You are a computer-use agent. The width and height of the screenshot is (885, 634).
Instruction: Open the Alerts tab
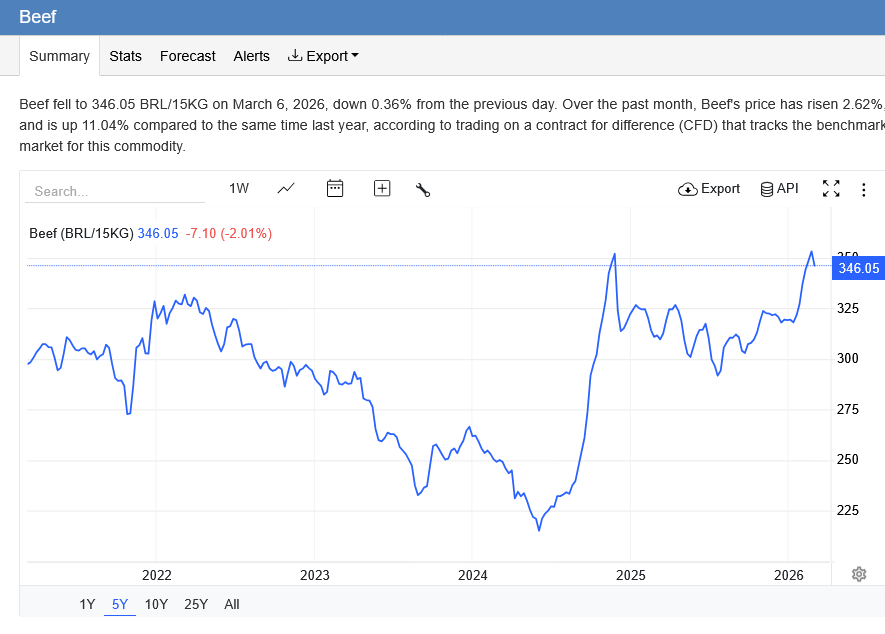(x=252, y=56)
